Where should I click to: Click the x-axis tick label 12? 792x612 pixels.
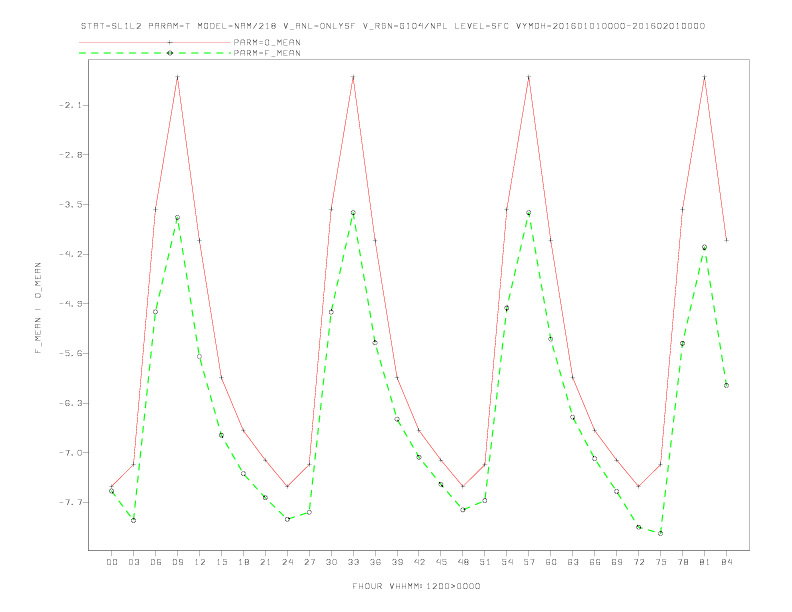click(200, 562)
